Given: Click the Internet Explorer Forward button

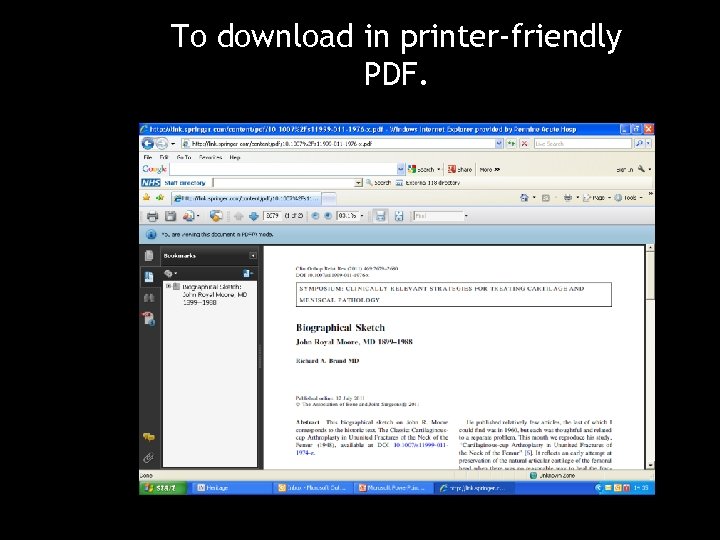Looking at the screenshot, I should pyautogui.click(x=162, y=144).
